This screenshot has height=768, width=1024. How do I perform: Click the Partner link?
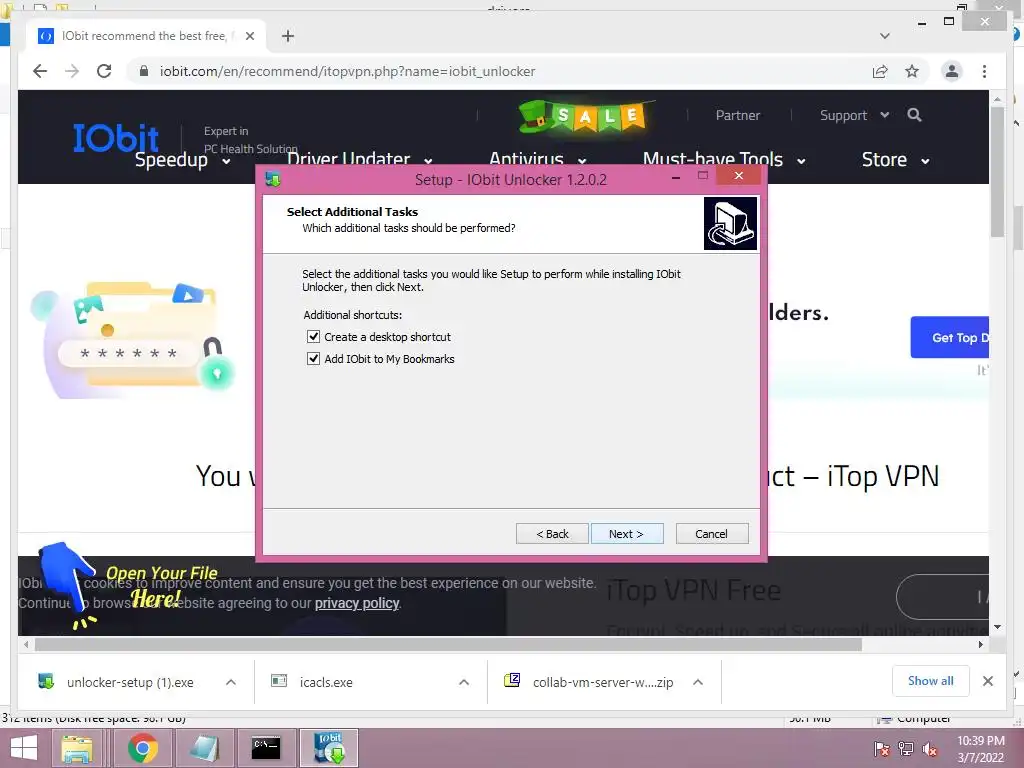737,115
